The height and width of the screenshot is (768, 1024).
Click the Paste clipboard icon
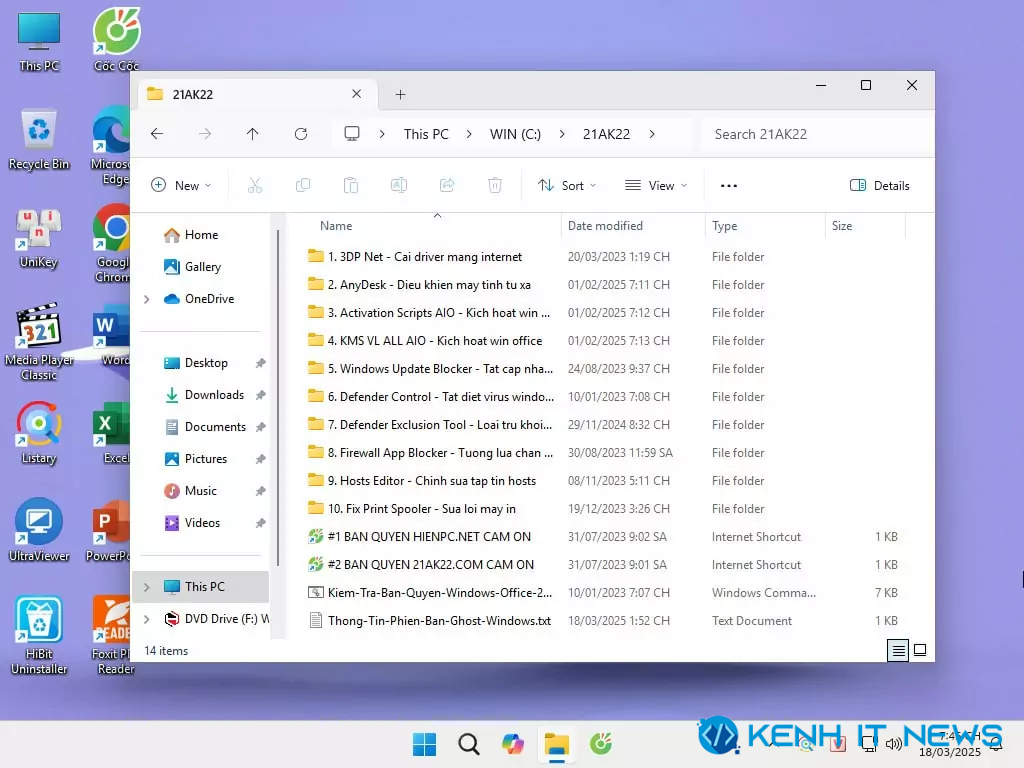pyautogui.click(x=351, y=185)
